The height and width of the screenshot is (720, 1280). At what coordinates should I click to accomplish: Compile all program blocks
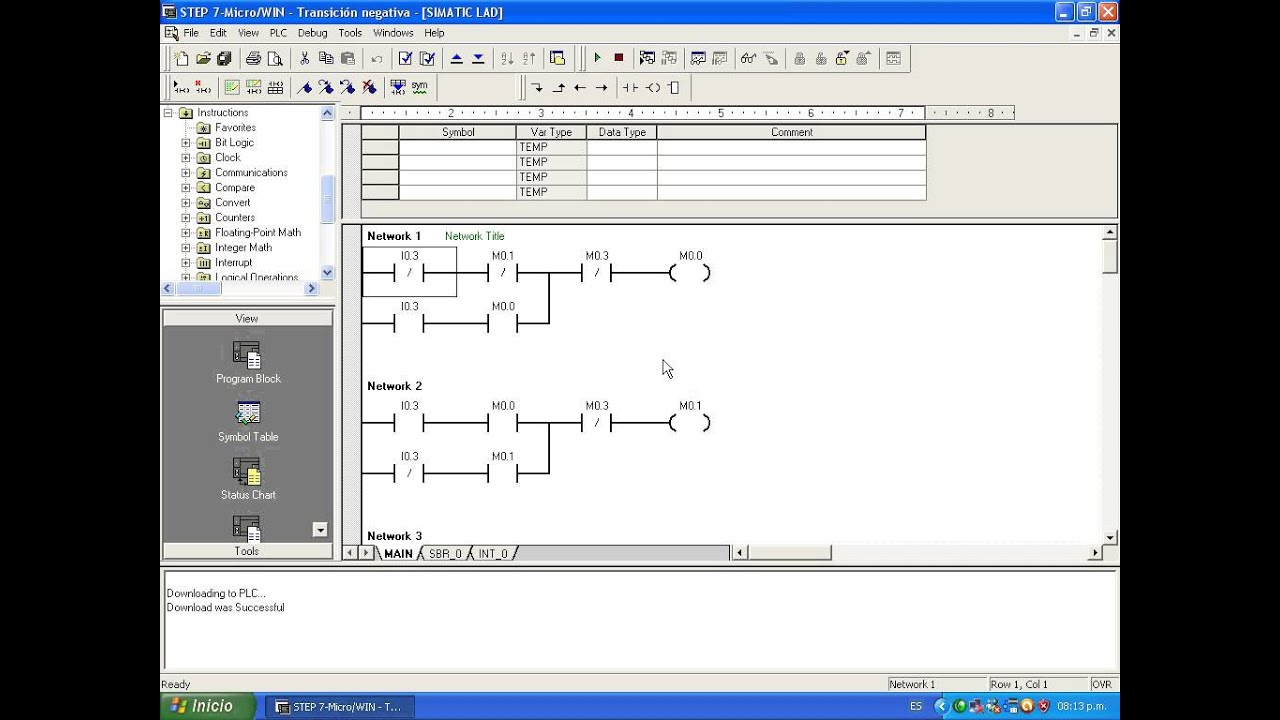427,58
